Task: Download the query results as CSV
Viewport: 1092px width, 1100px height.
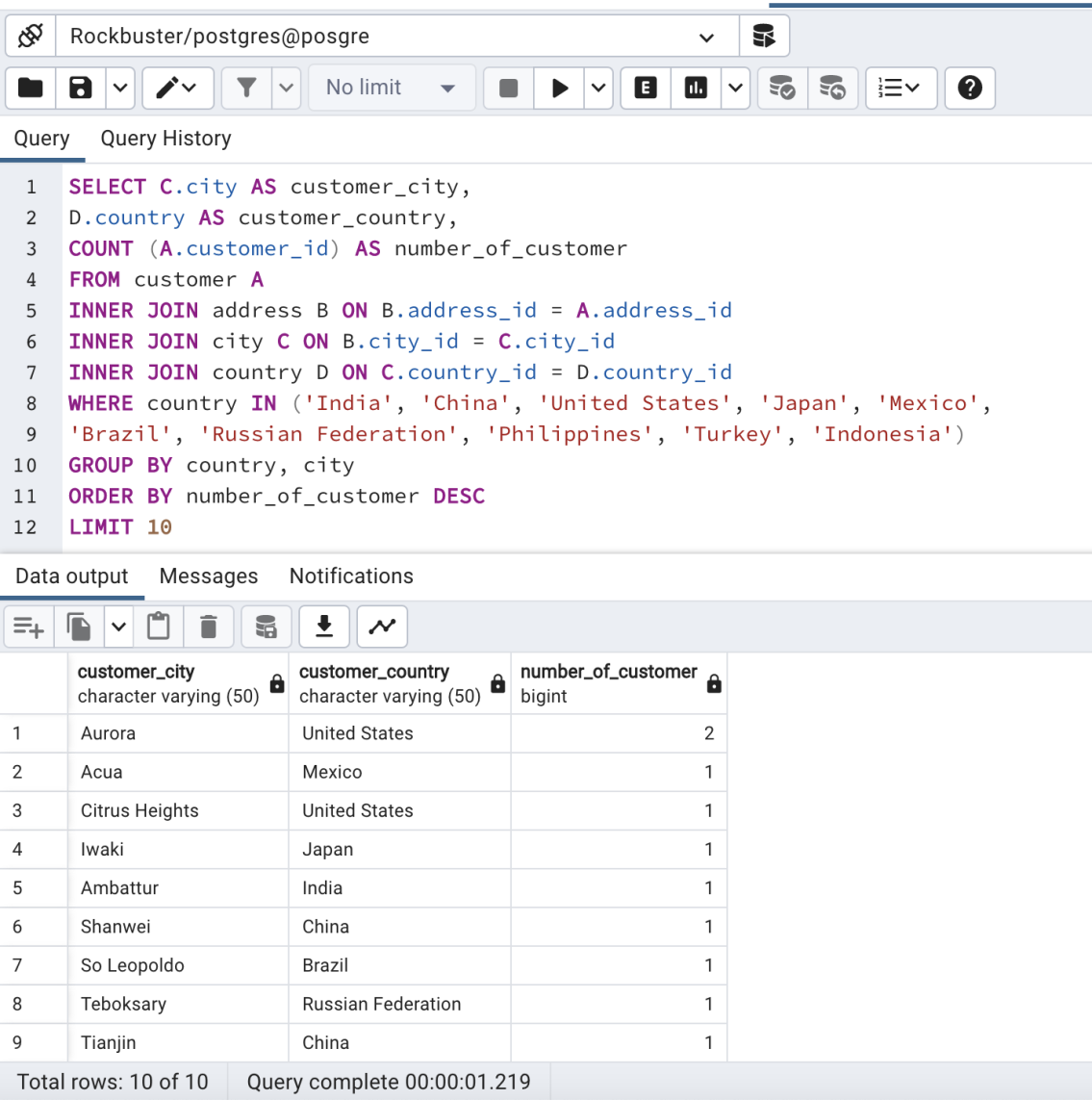Action: tap(324, 627)
